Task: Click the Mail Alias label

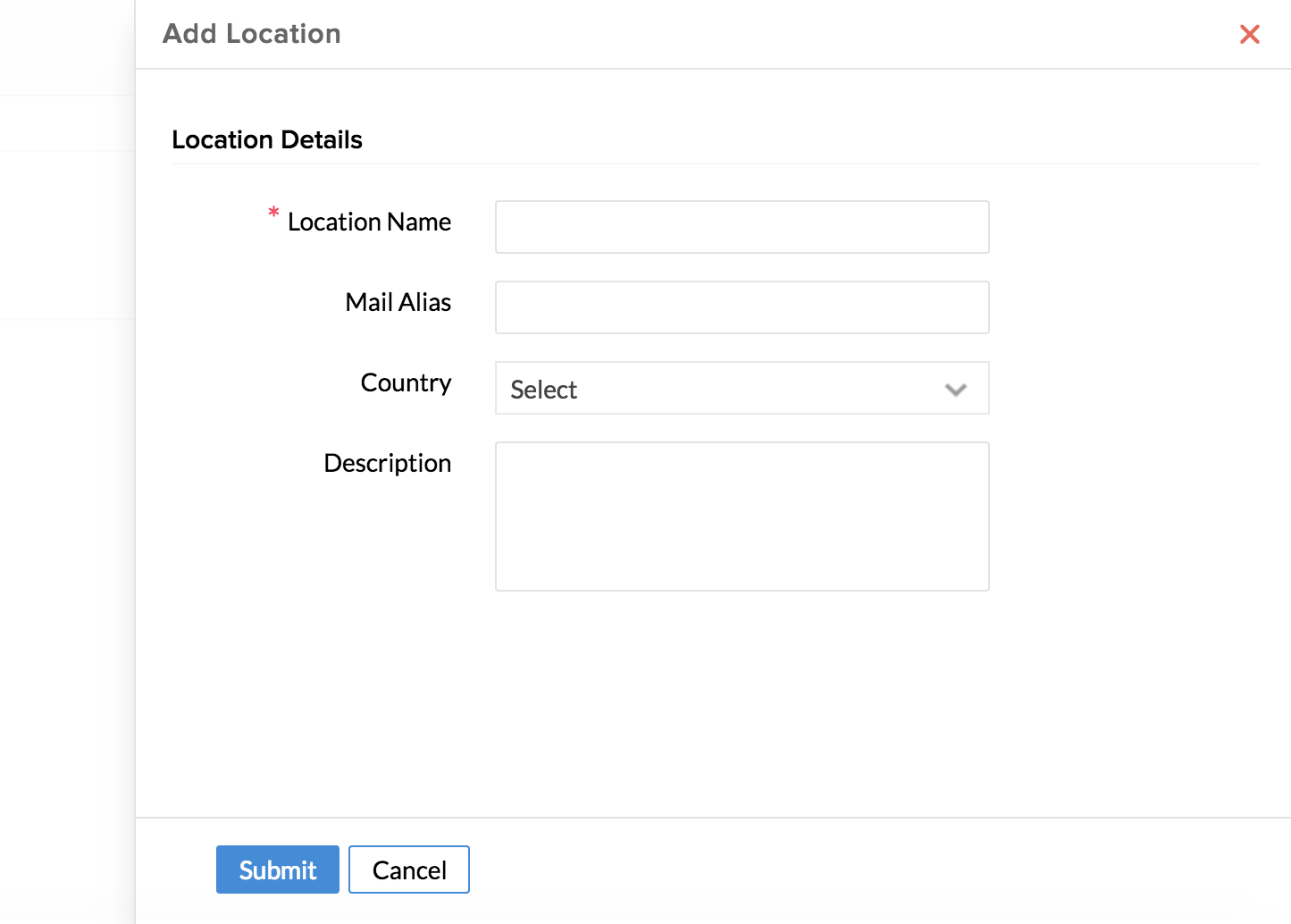Action: (x=398, y=302)
